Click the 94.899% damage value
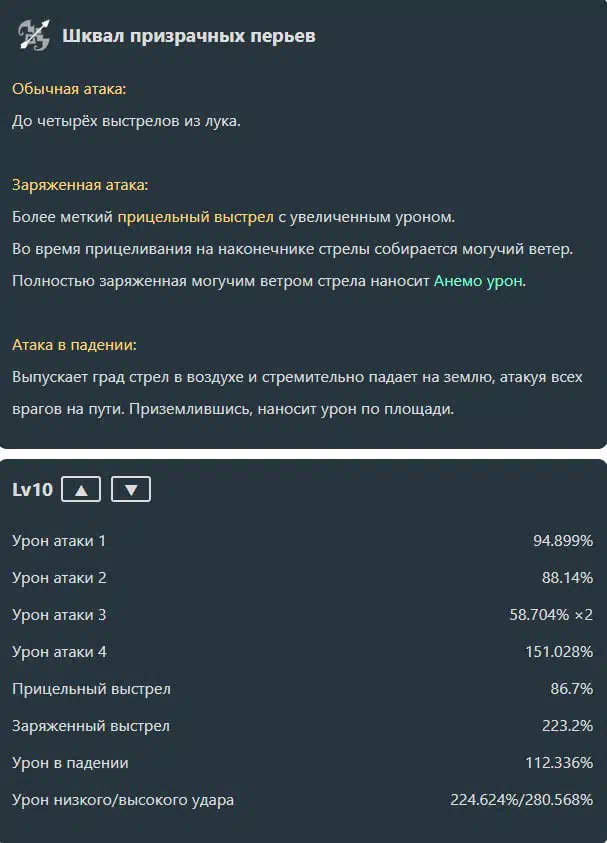 point(563,541)
